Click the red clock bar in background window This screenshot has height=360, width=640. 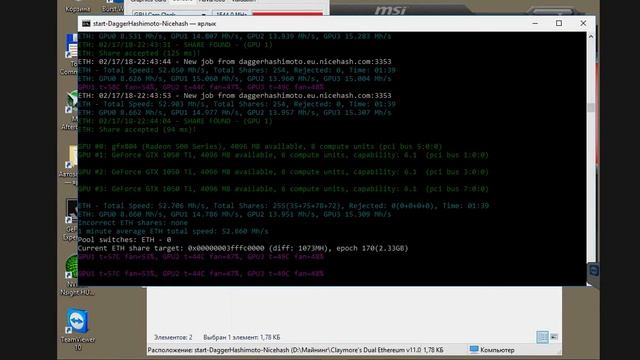click(x=287, y=14)
